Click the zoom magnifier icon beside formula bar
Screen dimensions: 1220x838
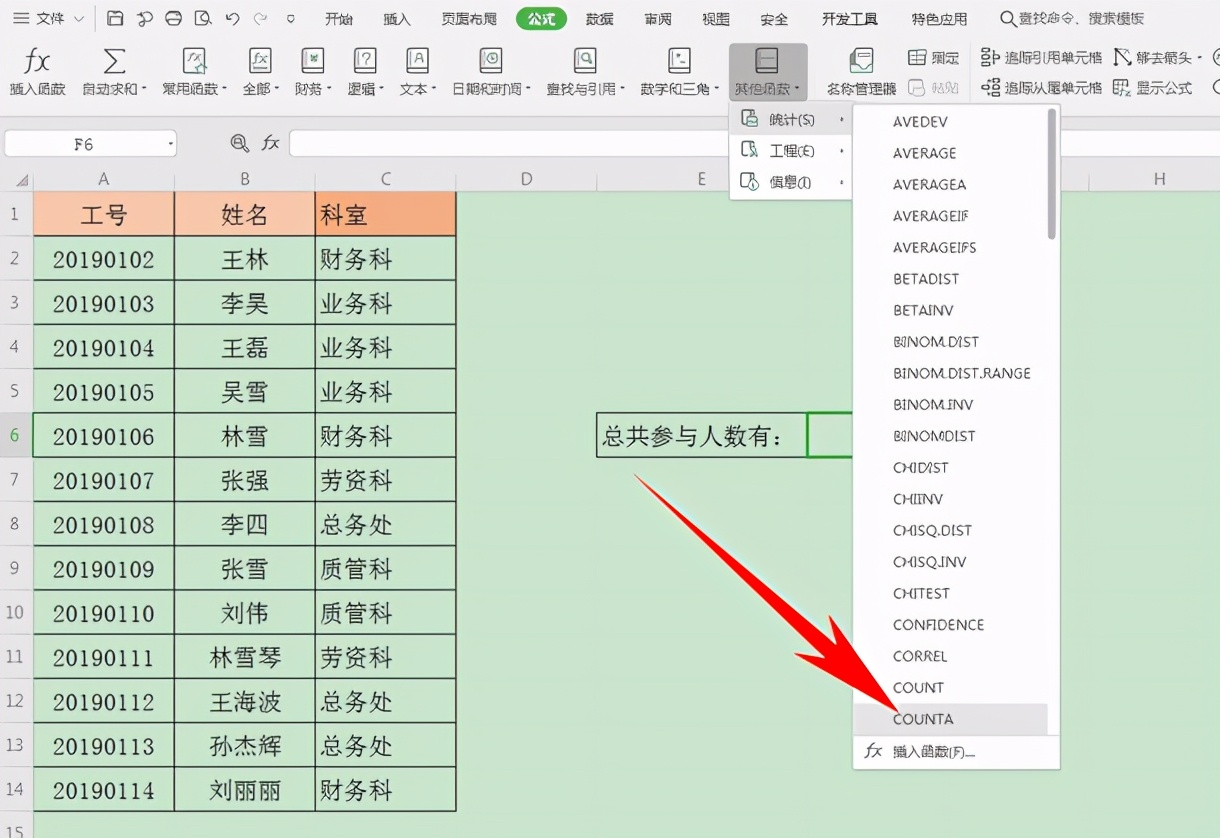pyautogui.click(x=240, y=144)
